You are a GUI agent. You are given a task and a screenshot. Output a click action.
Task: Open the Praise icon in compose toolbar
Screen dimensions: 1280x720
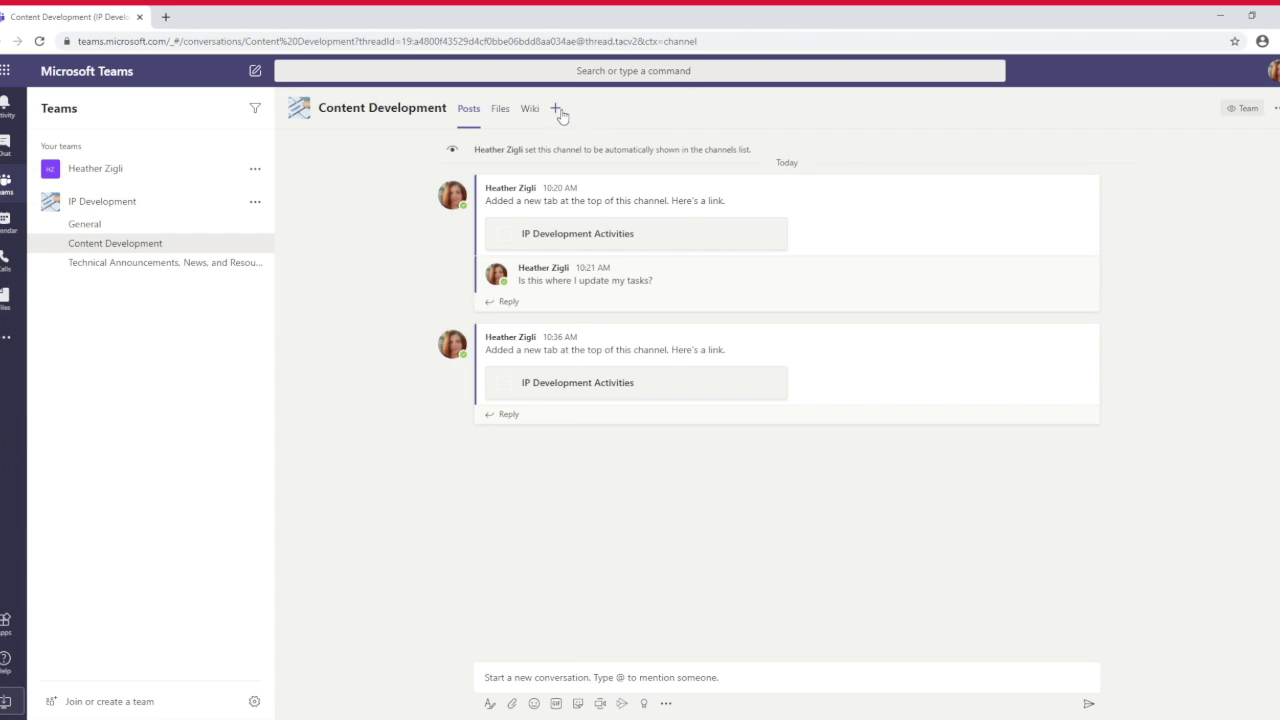click(644, 704)
